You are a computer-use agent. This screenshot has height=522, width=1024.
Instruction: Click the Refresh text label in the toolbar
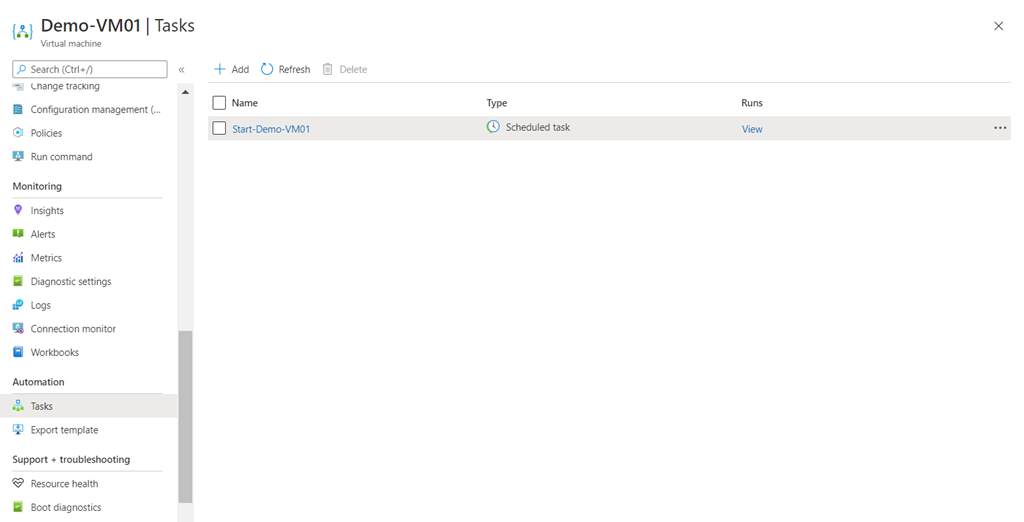click(x=295, y=69)
